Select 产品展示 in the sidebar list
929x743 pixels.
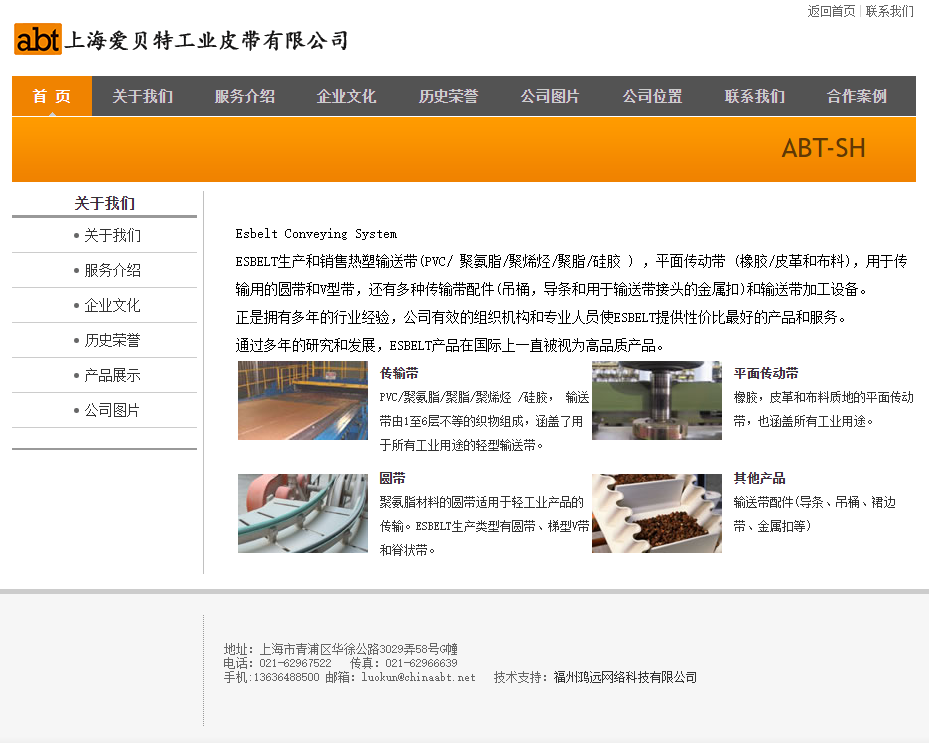pos(112,375)
